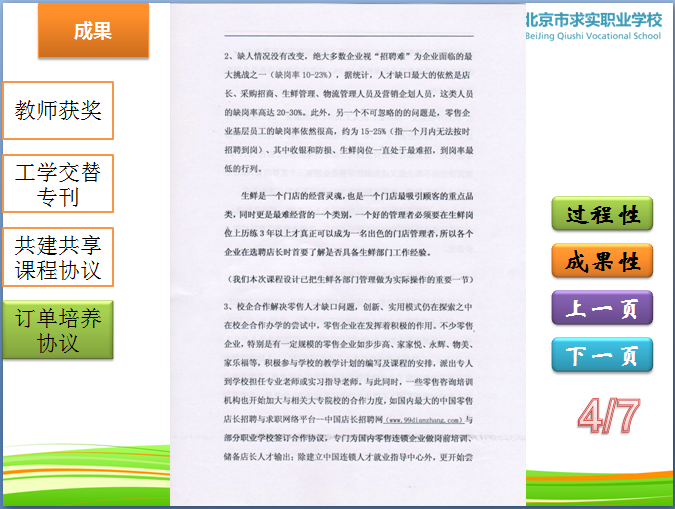Select the green 订单培养协议 tab
The image size is (675, 509).
58,330
